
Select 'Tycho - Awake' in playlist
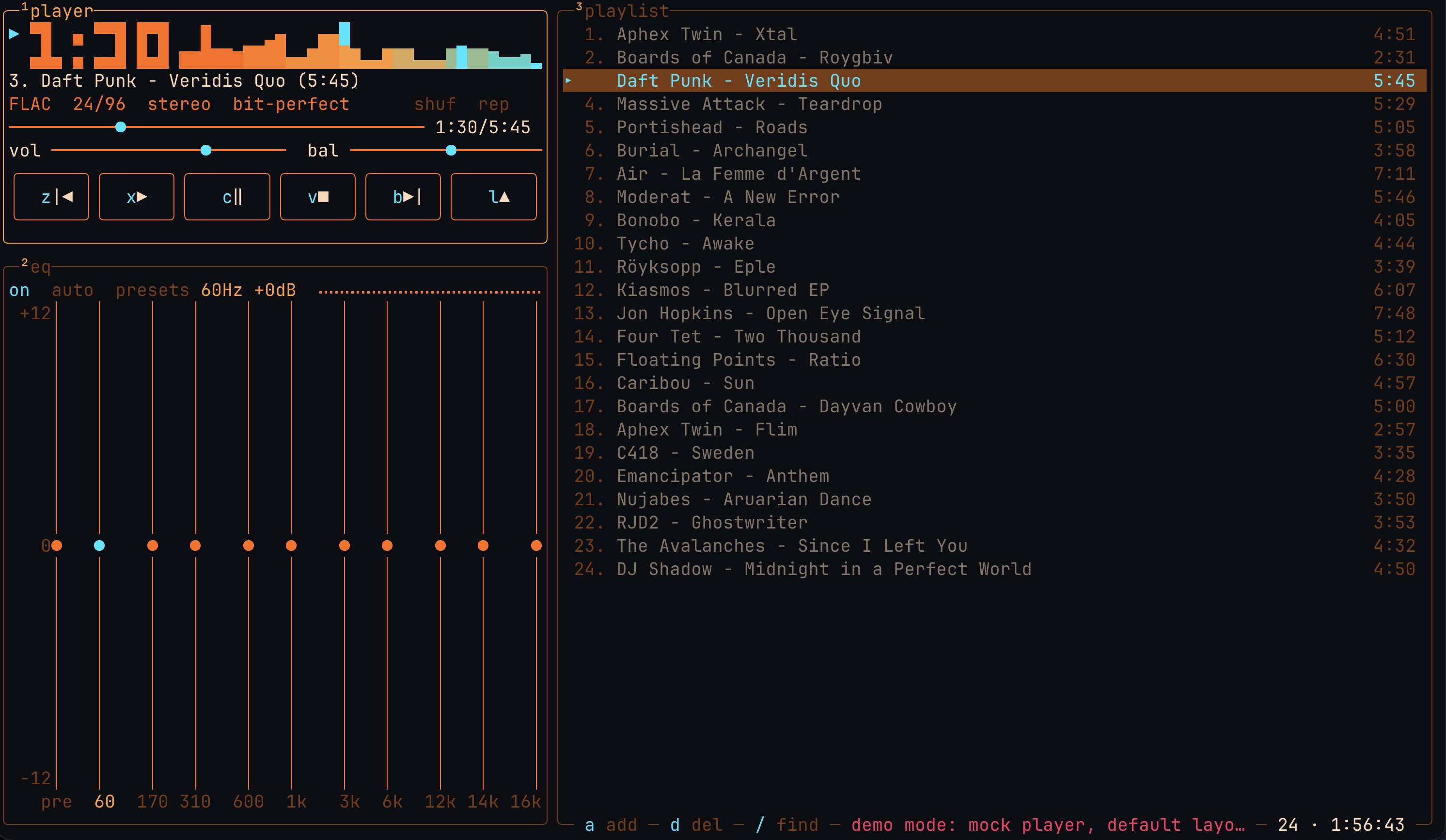tap(994, 243)
